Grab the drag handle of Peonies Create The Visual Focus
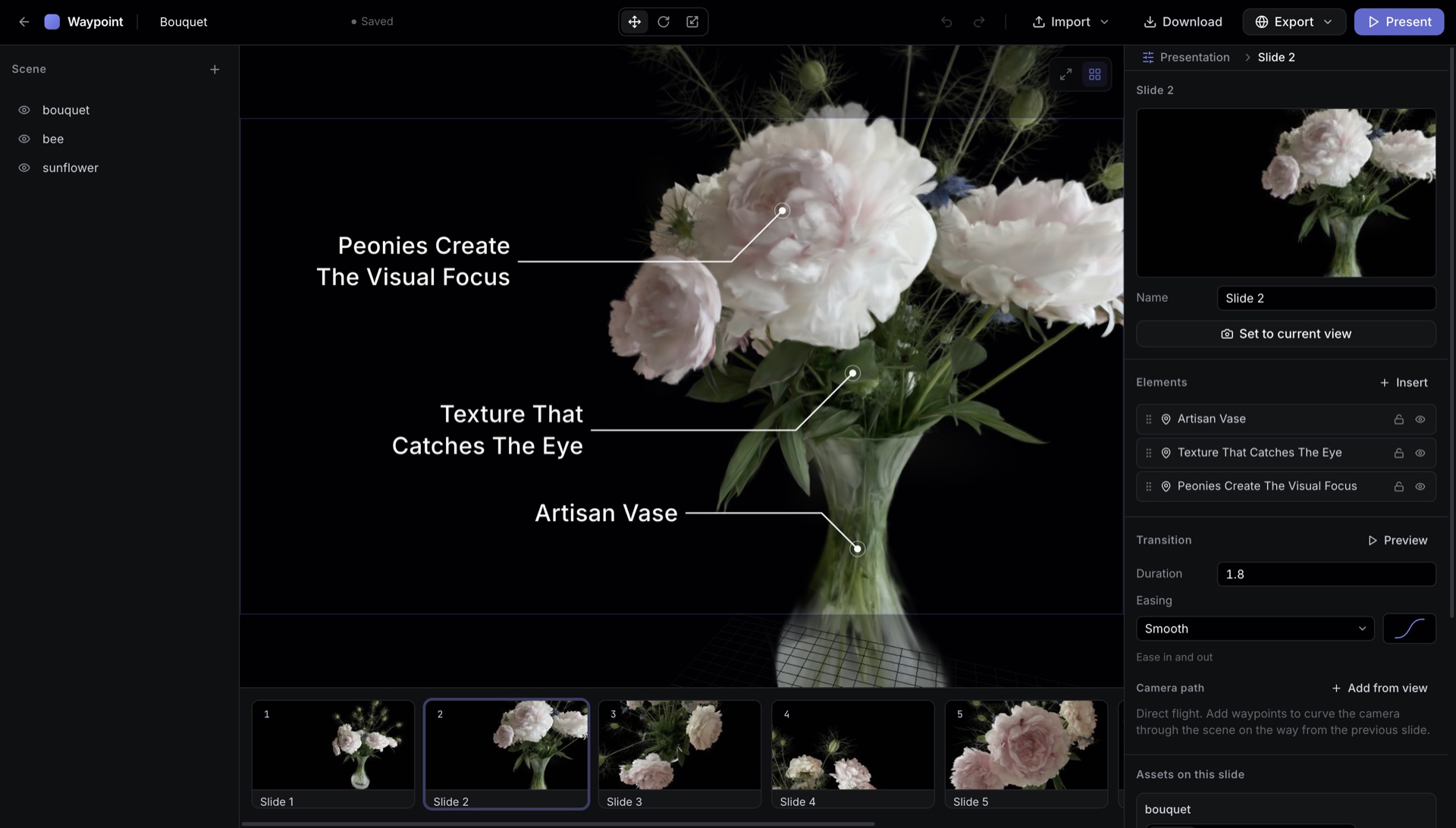This screenshot has width=1456, height=828. [x=1148, y=487]
